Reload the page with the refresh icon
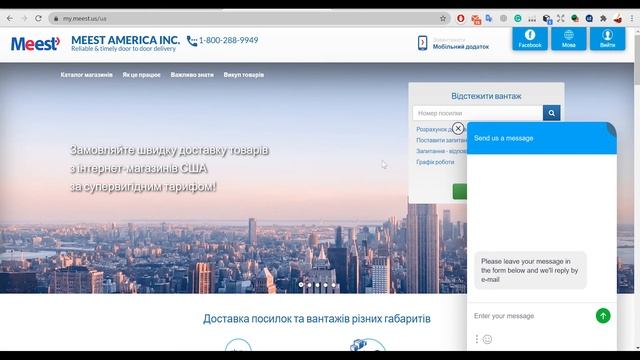 (x=38, y=18)
